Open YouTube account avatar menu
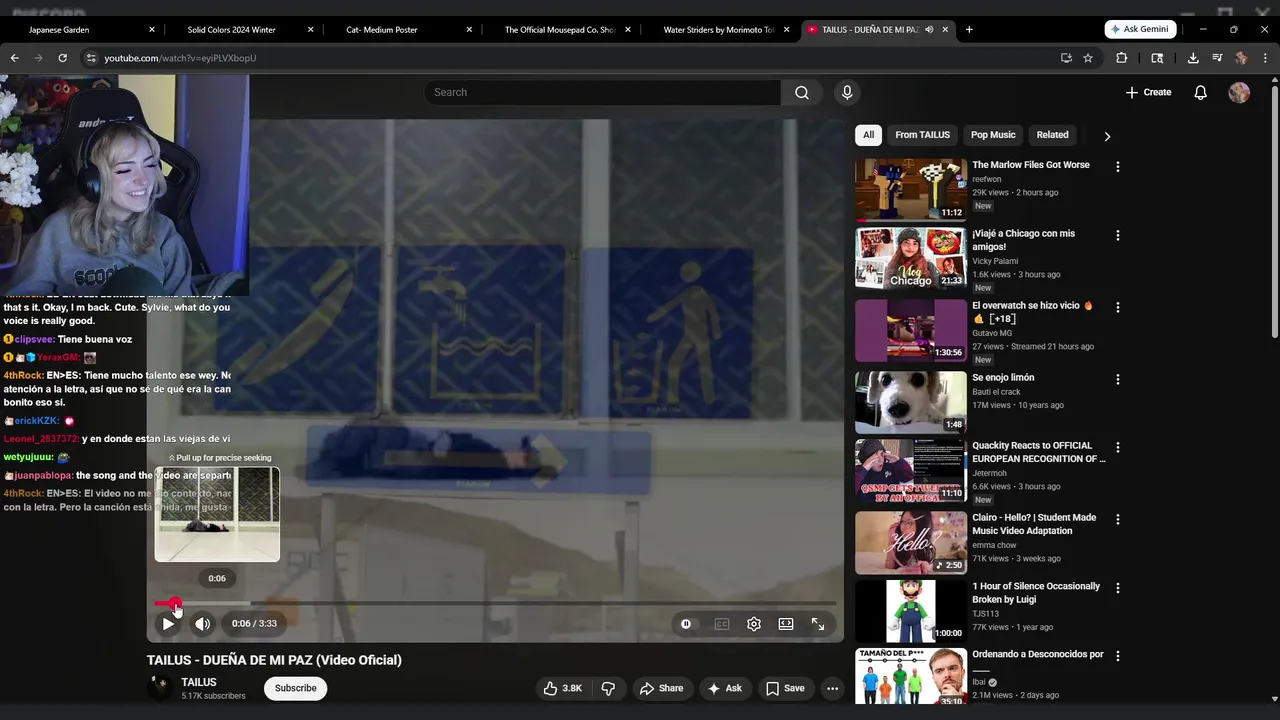 click(1239, 92)
